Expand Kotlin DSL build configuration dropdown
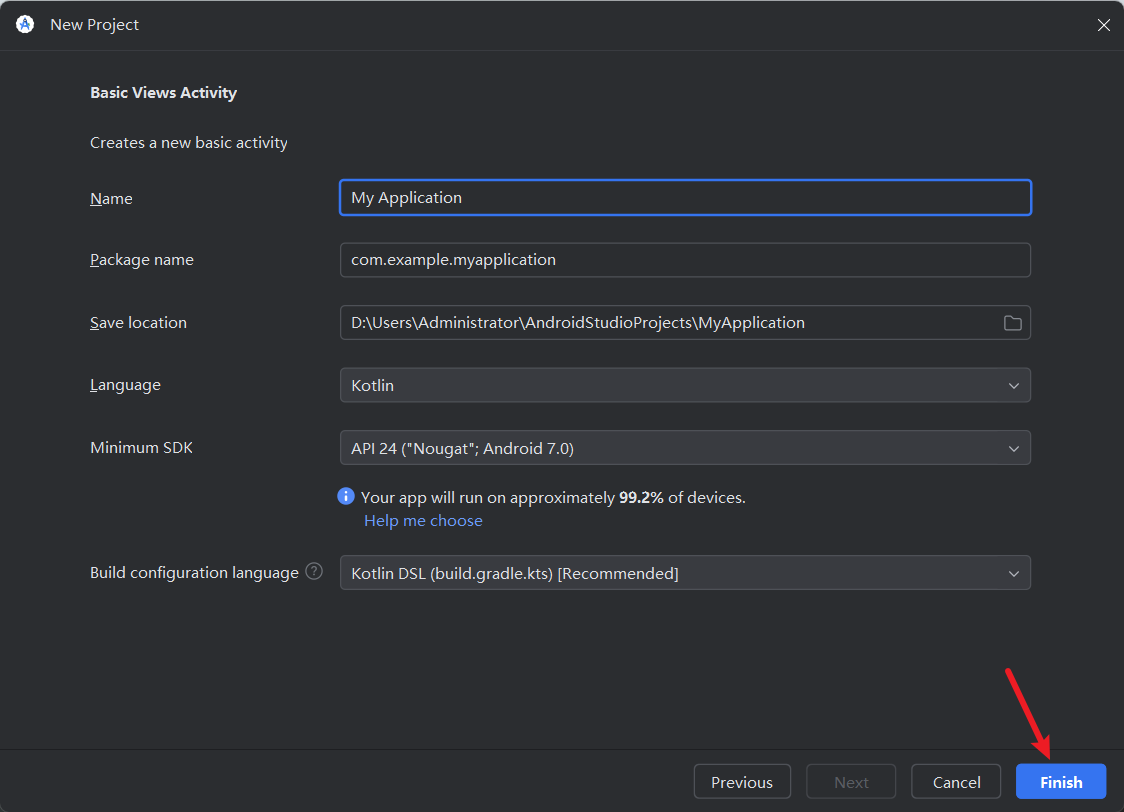This screenshot has width=1124, height=812. pos(685,573)
